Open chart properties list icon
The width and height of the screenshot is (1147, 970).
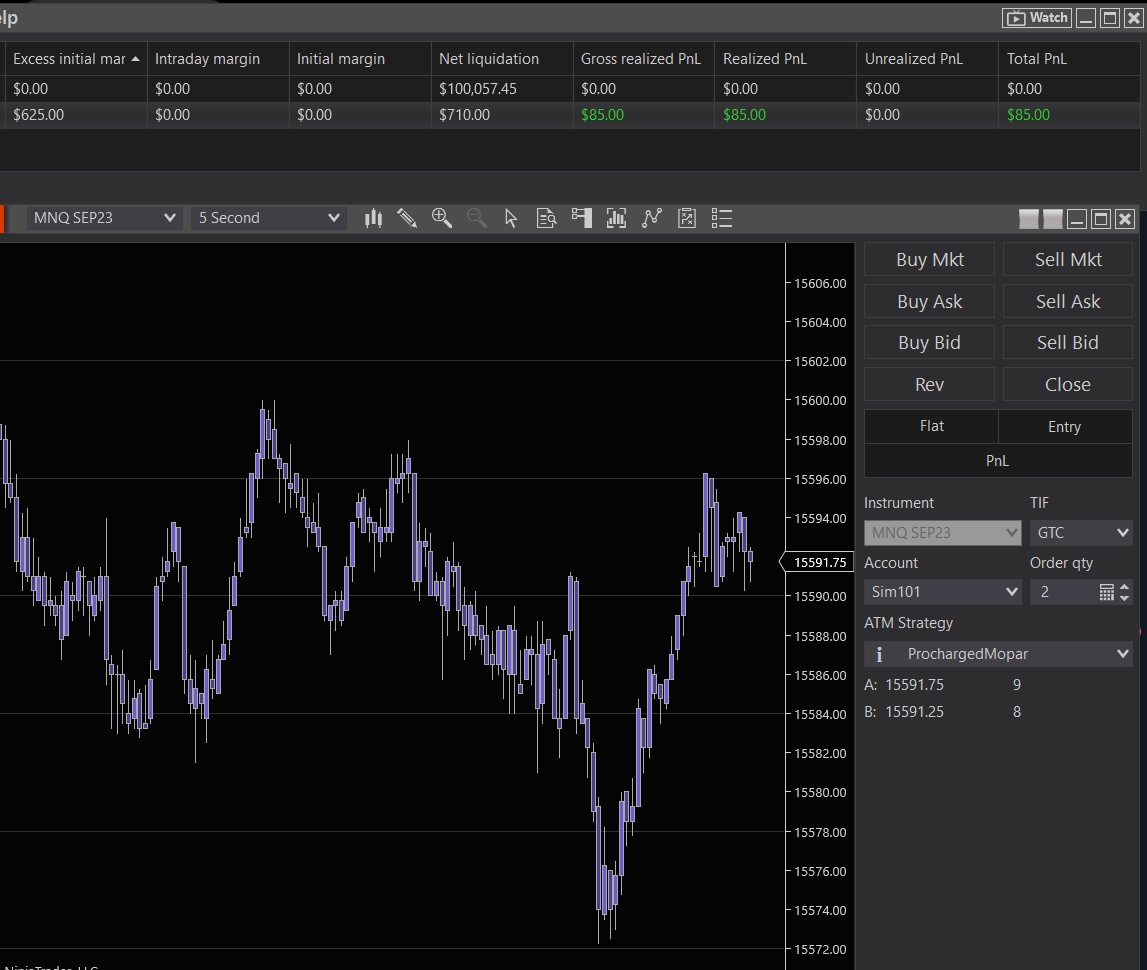(722, 218)
